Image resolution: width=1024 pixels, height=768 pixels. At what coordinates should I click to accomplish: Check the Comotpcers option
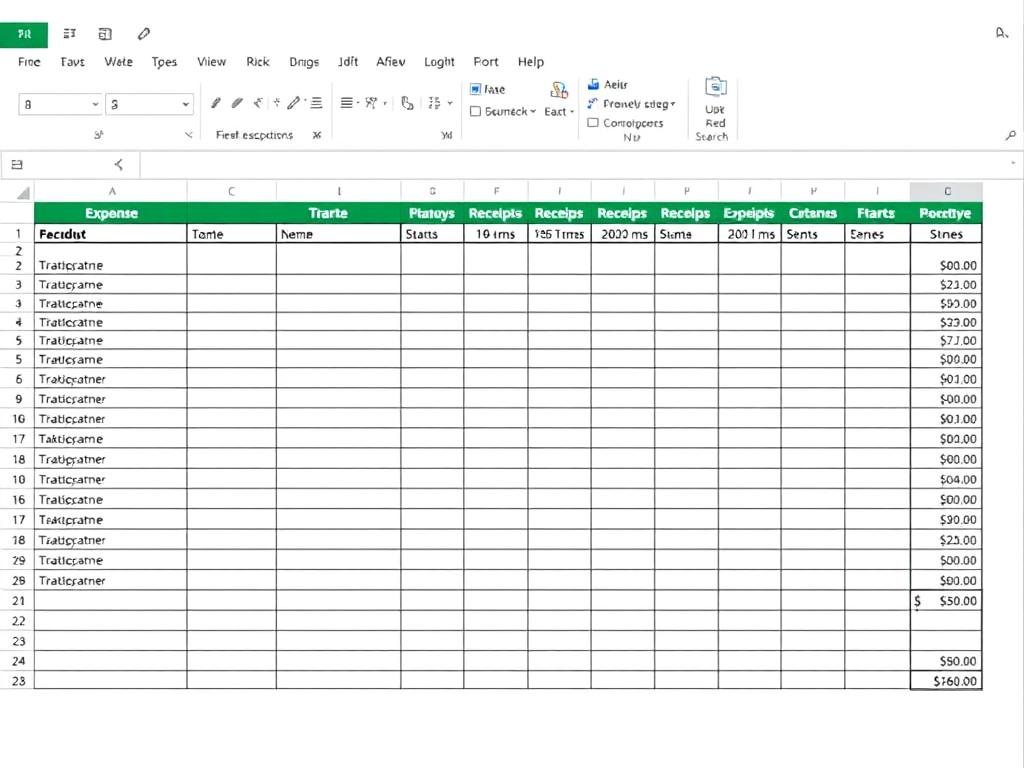coord(593,122)
